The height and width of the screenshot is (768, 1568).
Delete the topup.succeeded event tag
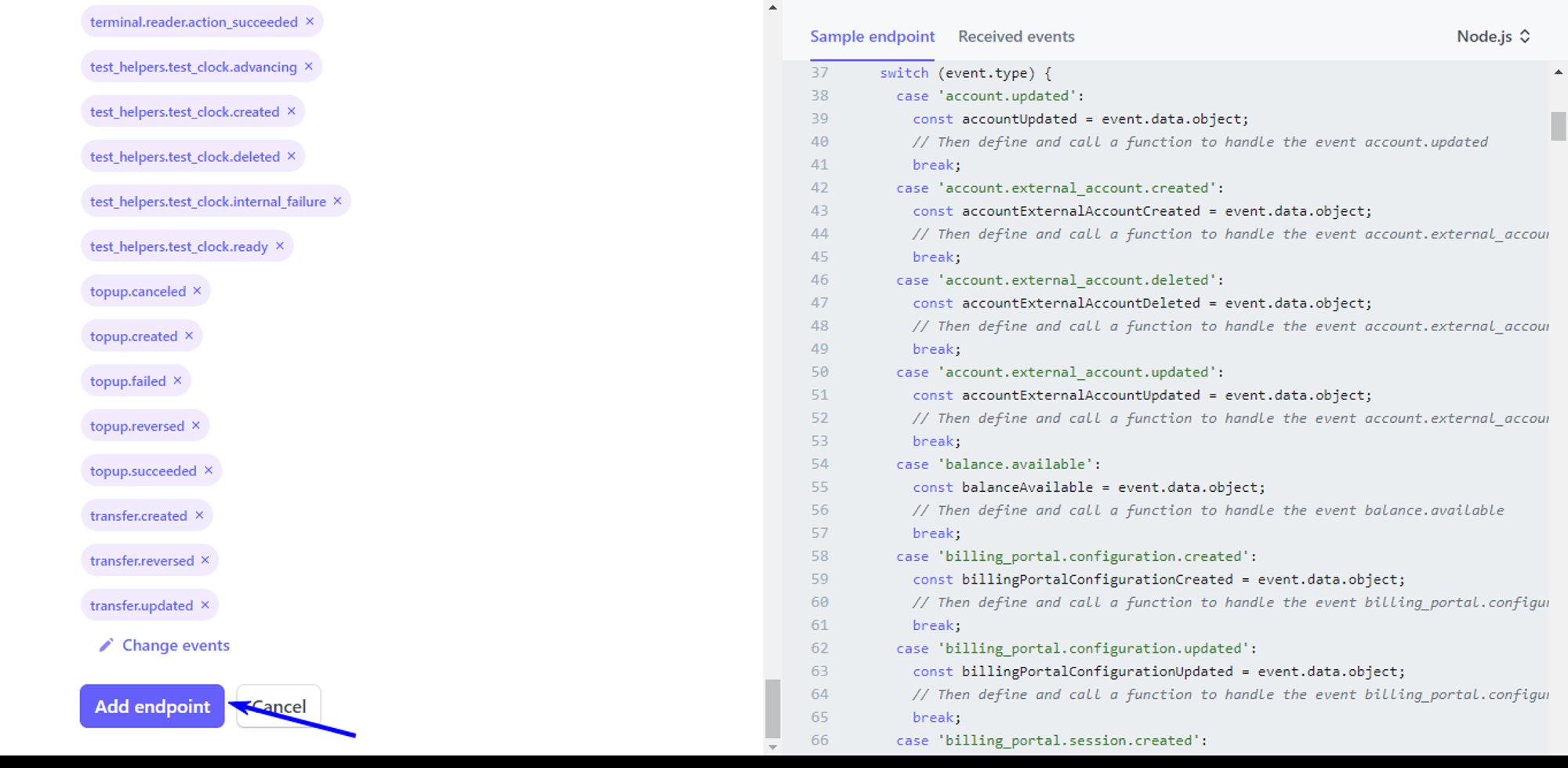(x=209, y=470)
